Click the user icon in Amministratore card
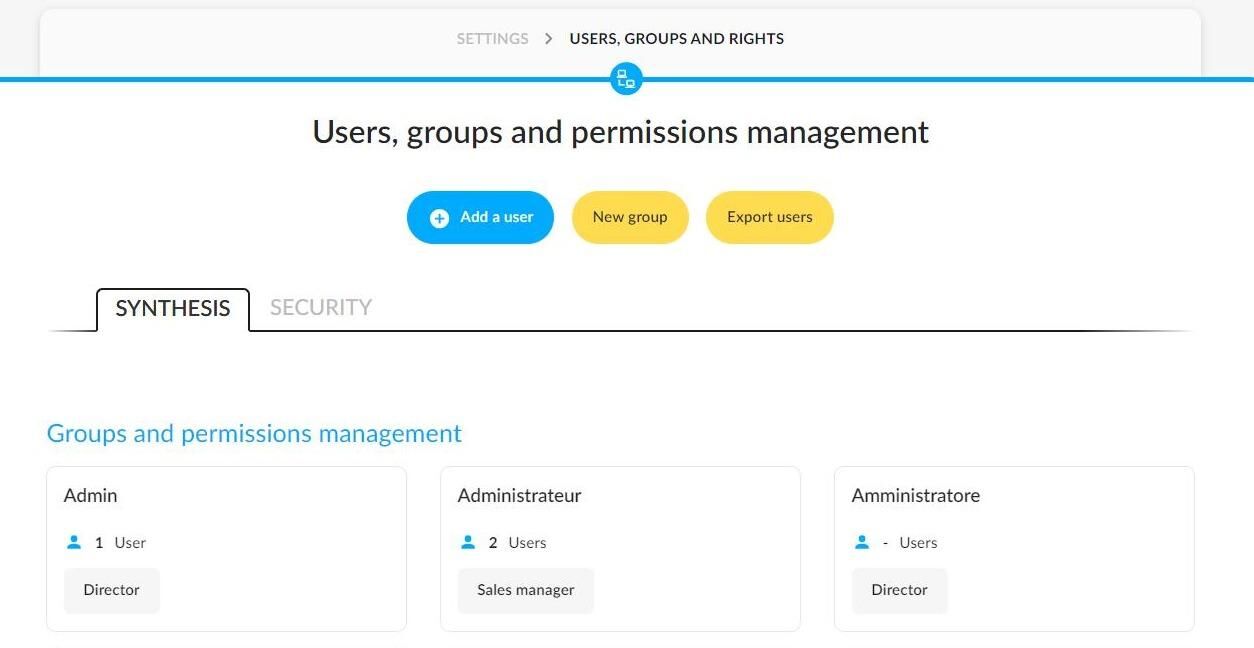This screenshot has height=648, width=1254. tap(861, 542)
